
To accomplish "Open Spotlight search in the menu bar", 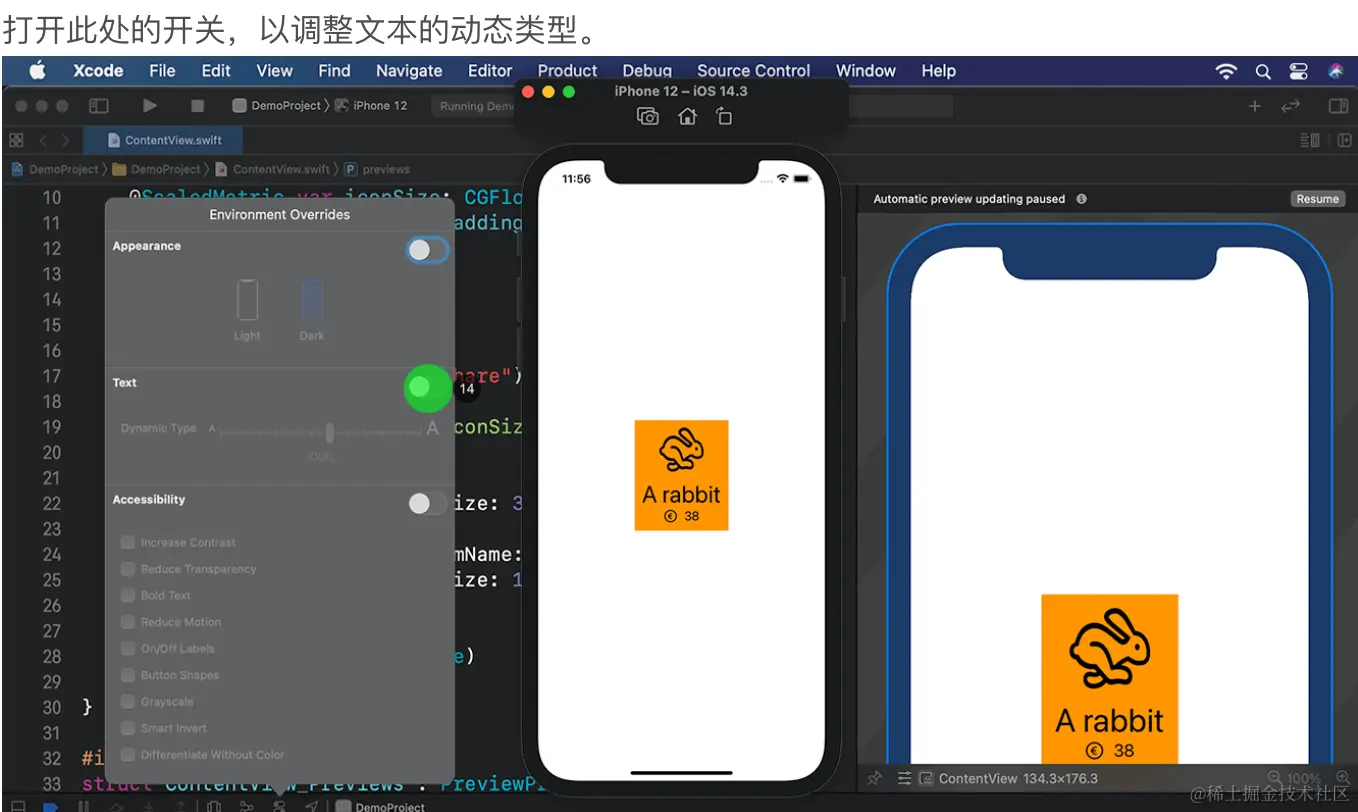I will (x=1263, y=71).
